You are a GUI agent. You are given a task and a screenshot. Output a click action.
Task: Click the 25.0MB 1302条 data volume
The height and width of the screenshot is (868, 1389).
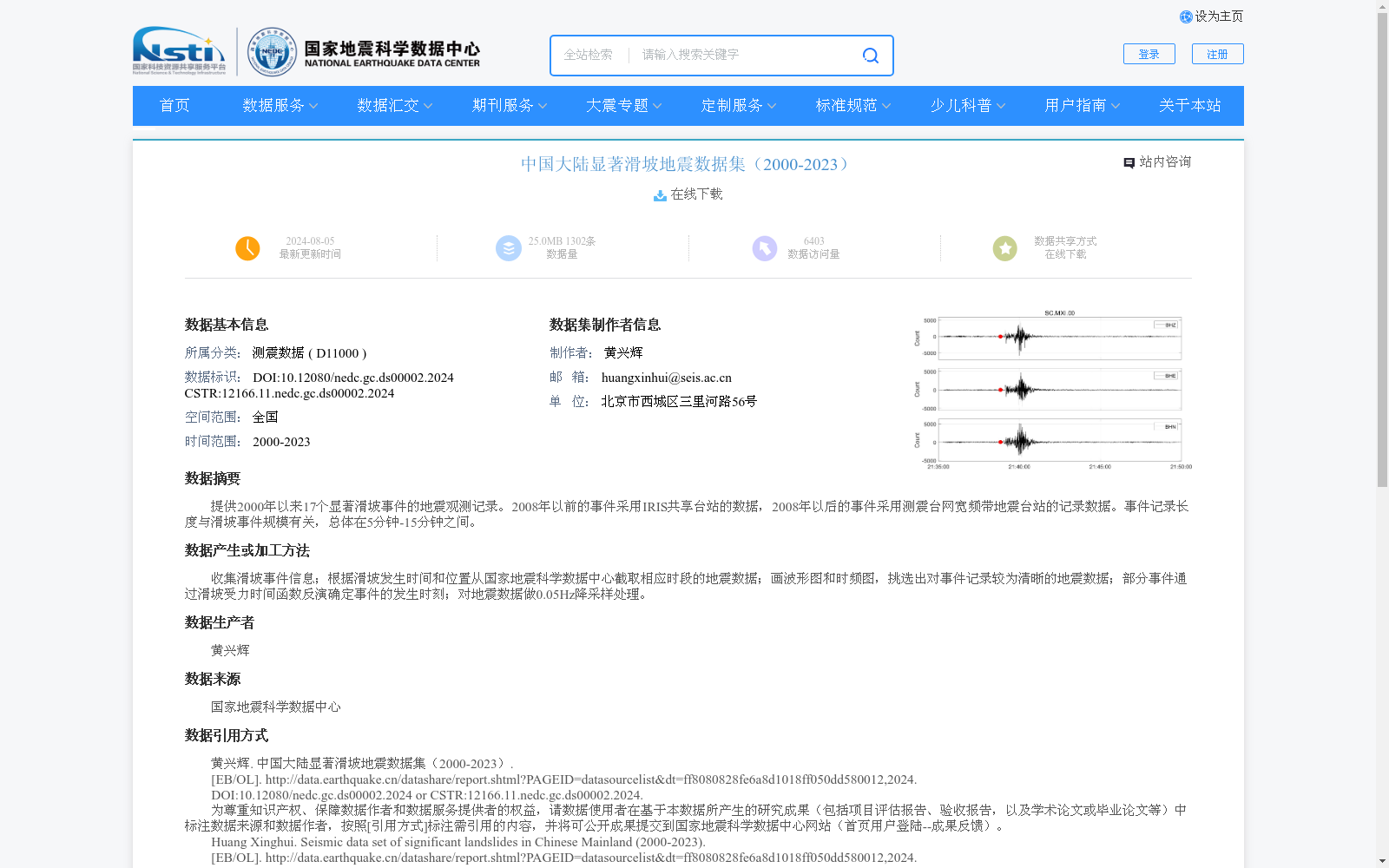tap(562, 241)
